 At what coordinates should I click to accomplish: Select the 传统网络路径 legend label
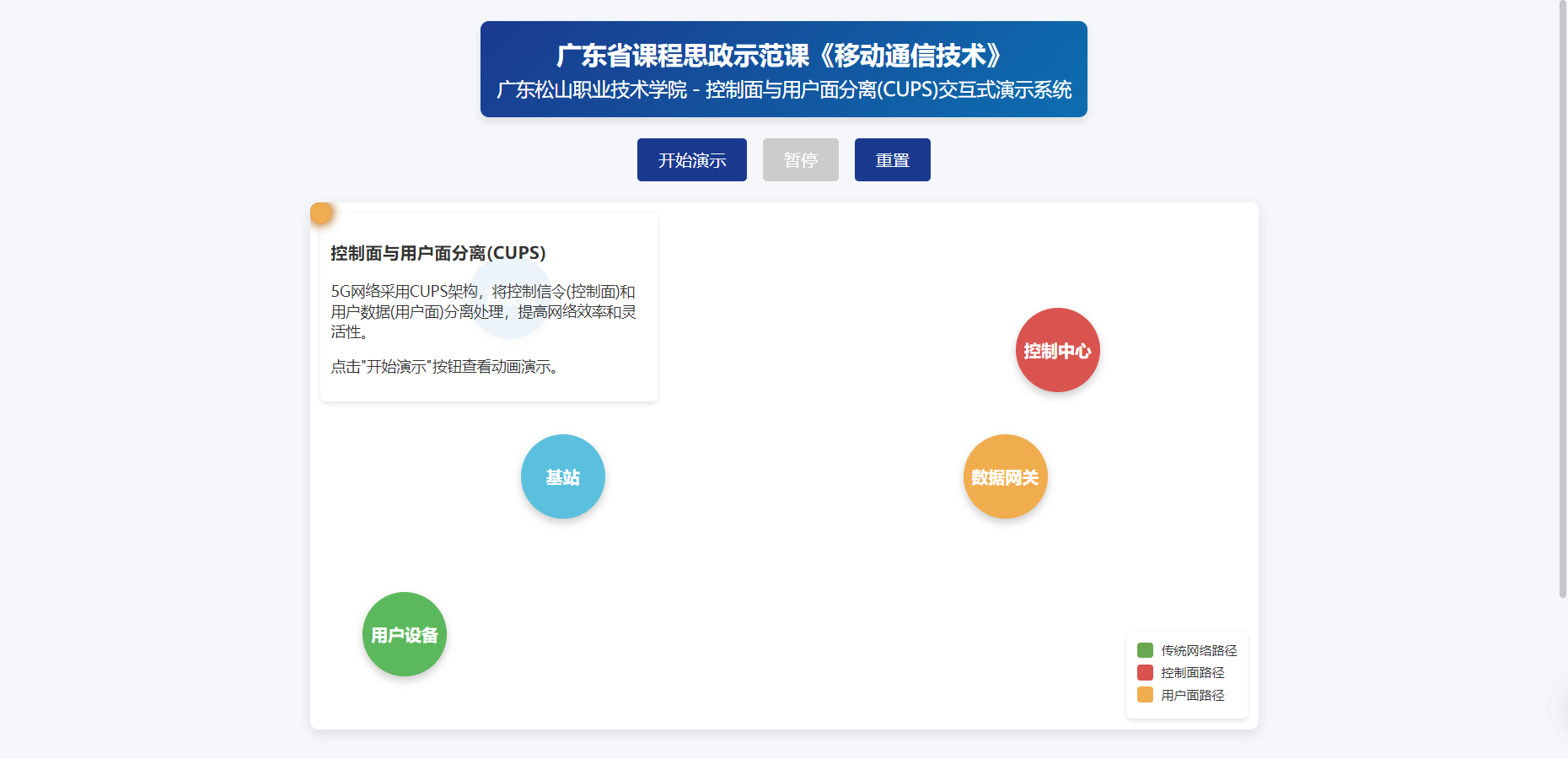tap(1199, 650)
